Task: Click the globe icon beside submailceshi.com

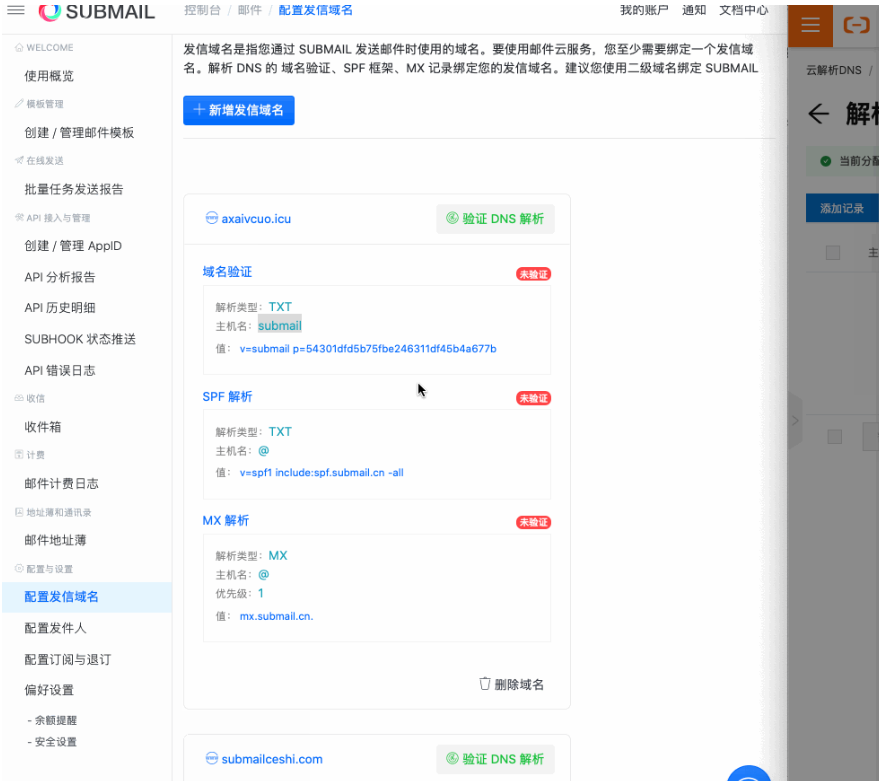Action: [211, 759]
